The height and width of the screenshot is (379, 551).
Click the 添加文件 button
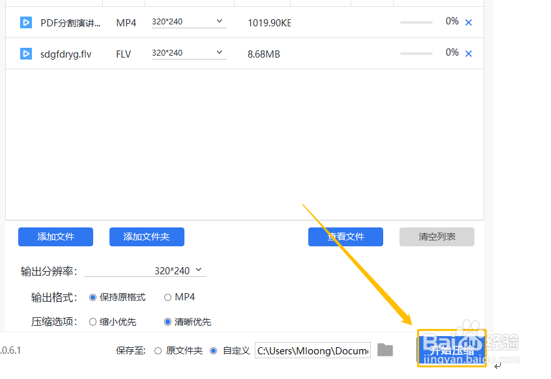pyautogui.click(x=56, y=237)
